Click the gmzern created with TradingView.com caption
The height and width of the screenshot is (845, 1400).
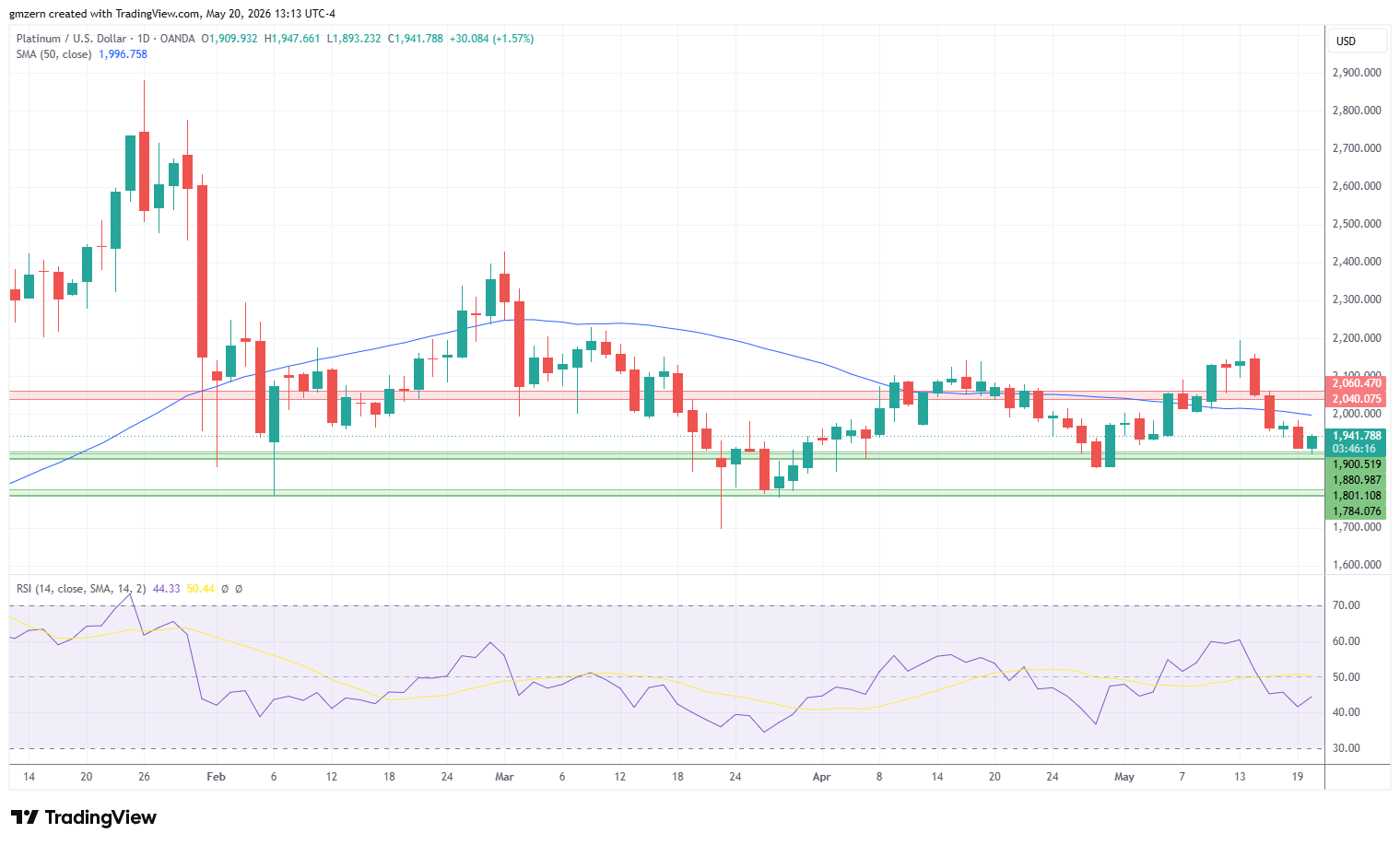click(172, 14)
